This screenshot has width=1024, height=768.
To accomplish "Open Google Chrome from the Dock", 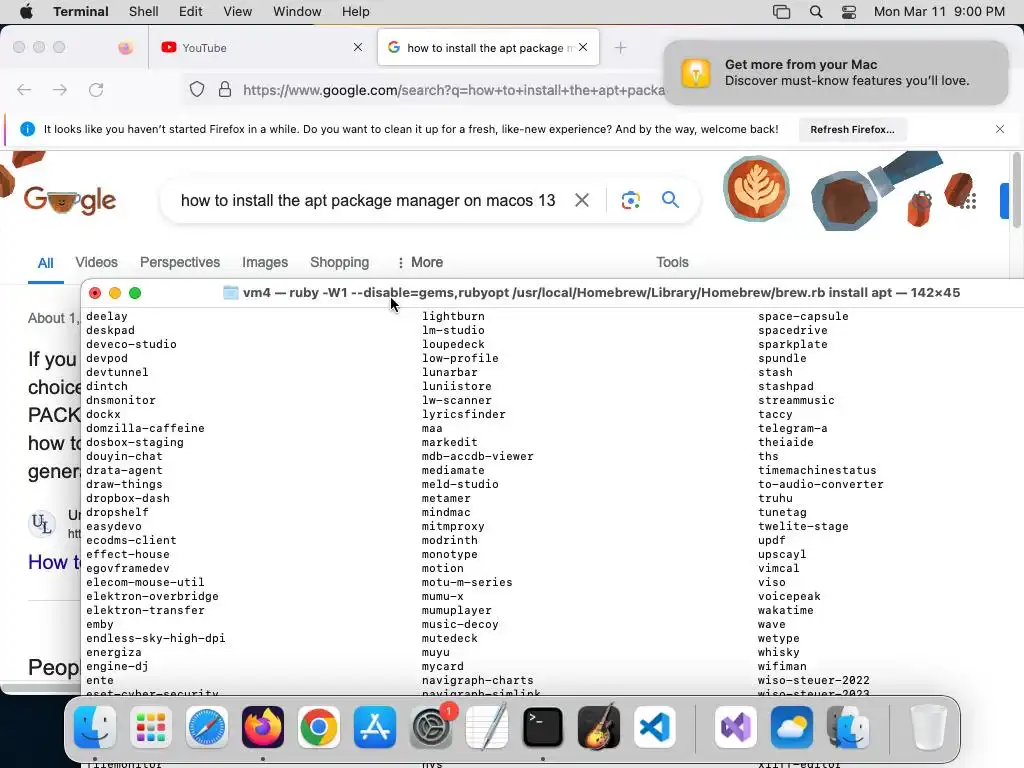I will tap(319, 727).
